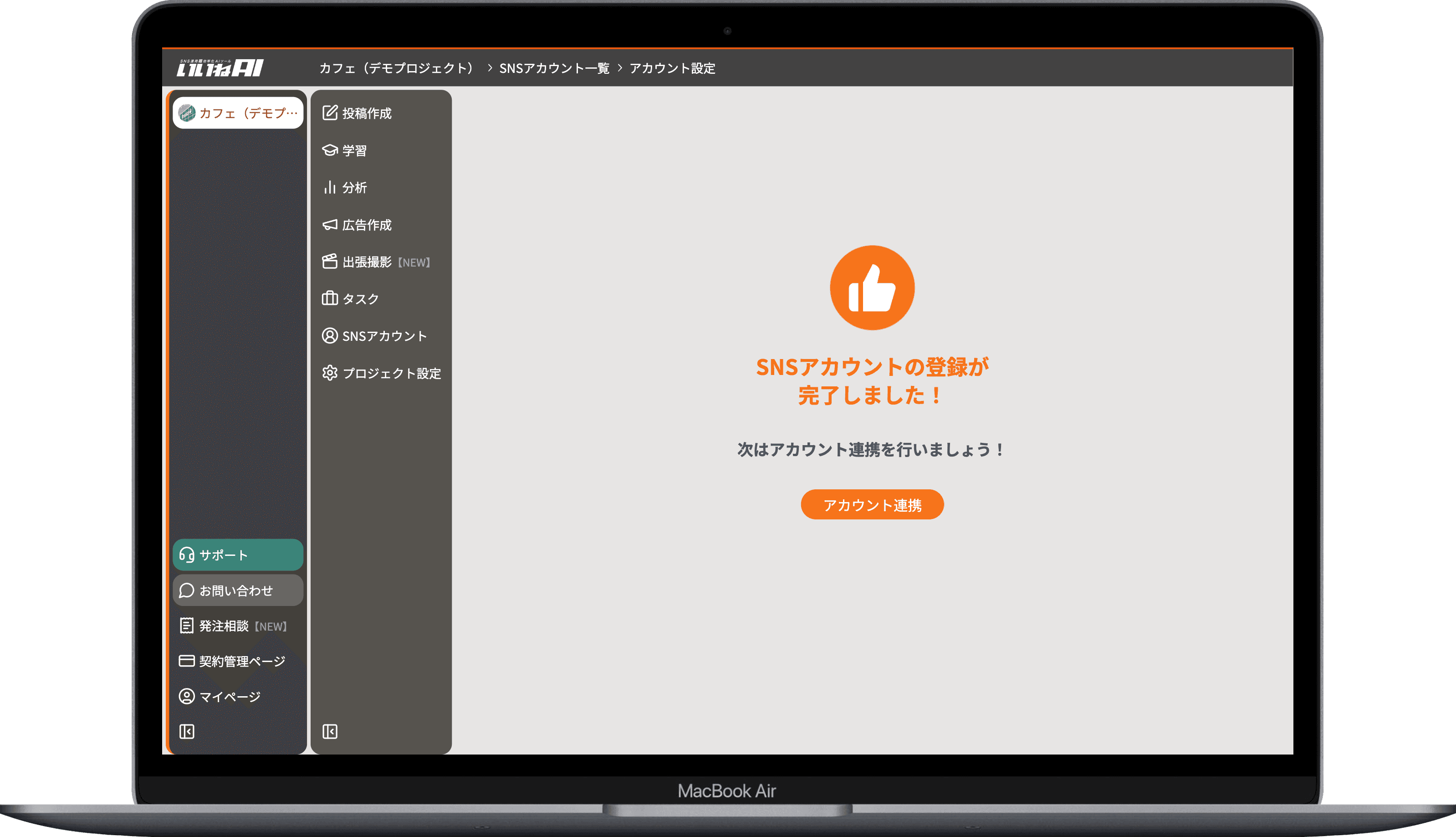Image resolution: width=1456 pixels, height=837 pixels.
Task: Open the SNSアカウント profile icon
Action: pos(330,336)
